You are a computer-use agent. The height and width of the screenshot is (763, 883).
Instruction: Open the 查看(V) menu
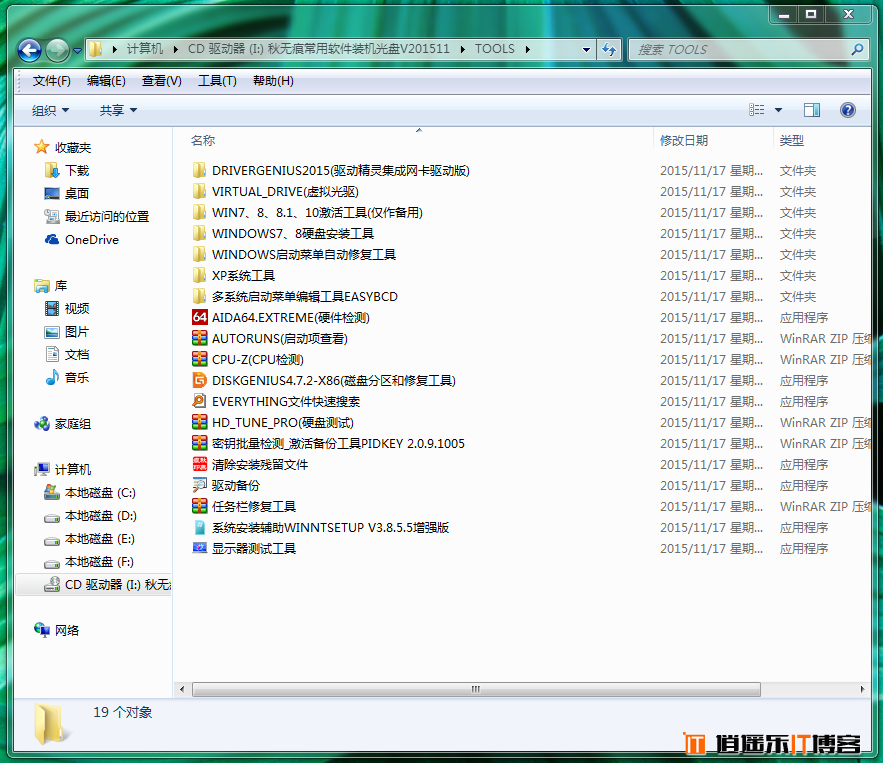(162, 81)
